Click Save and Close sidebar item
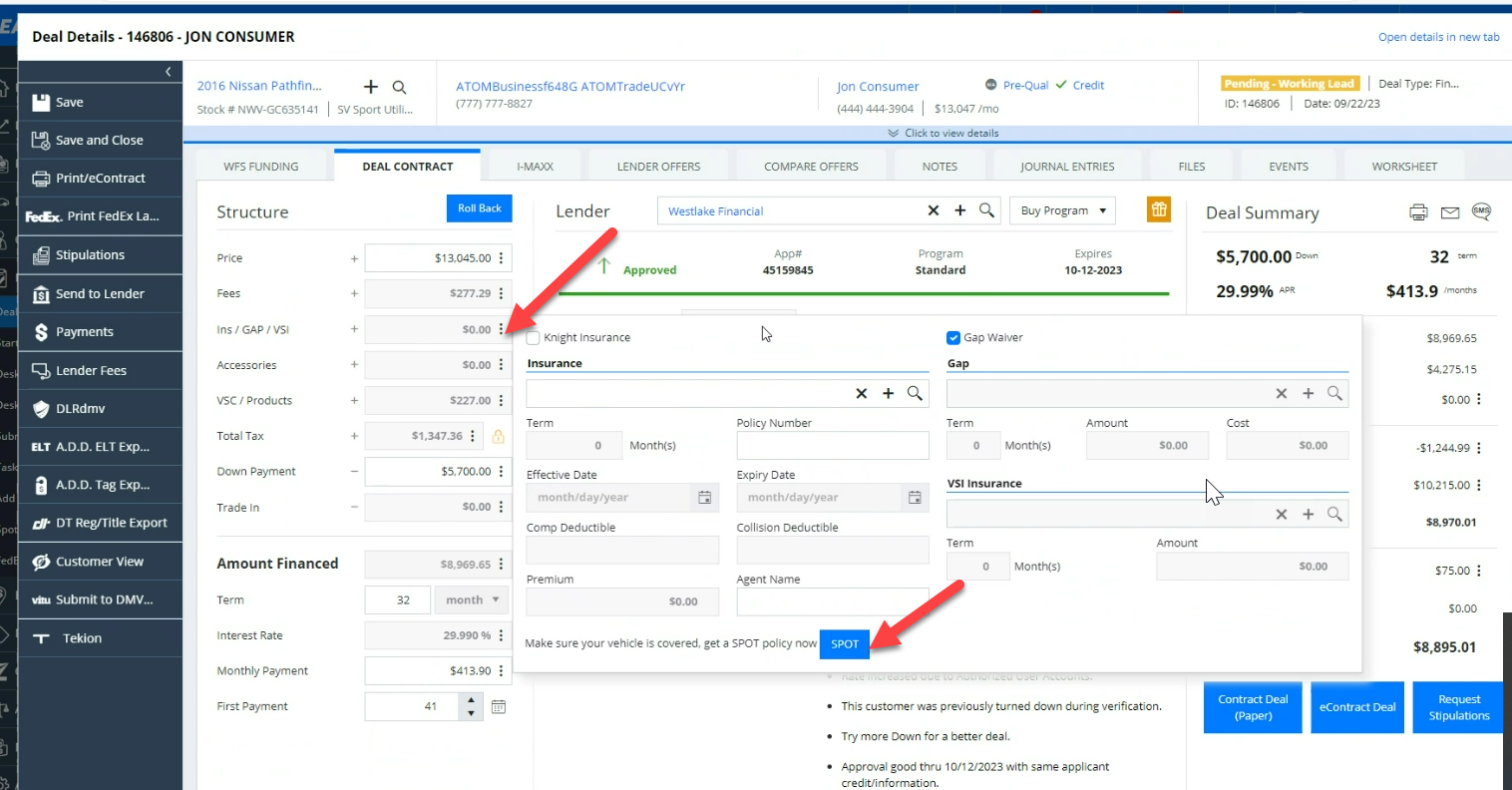 click(x=100, y=141)
